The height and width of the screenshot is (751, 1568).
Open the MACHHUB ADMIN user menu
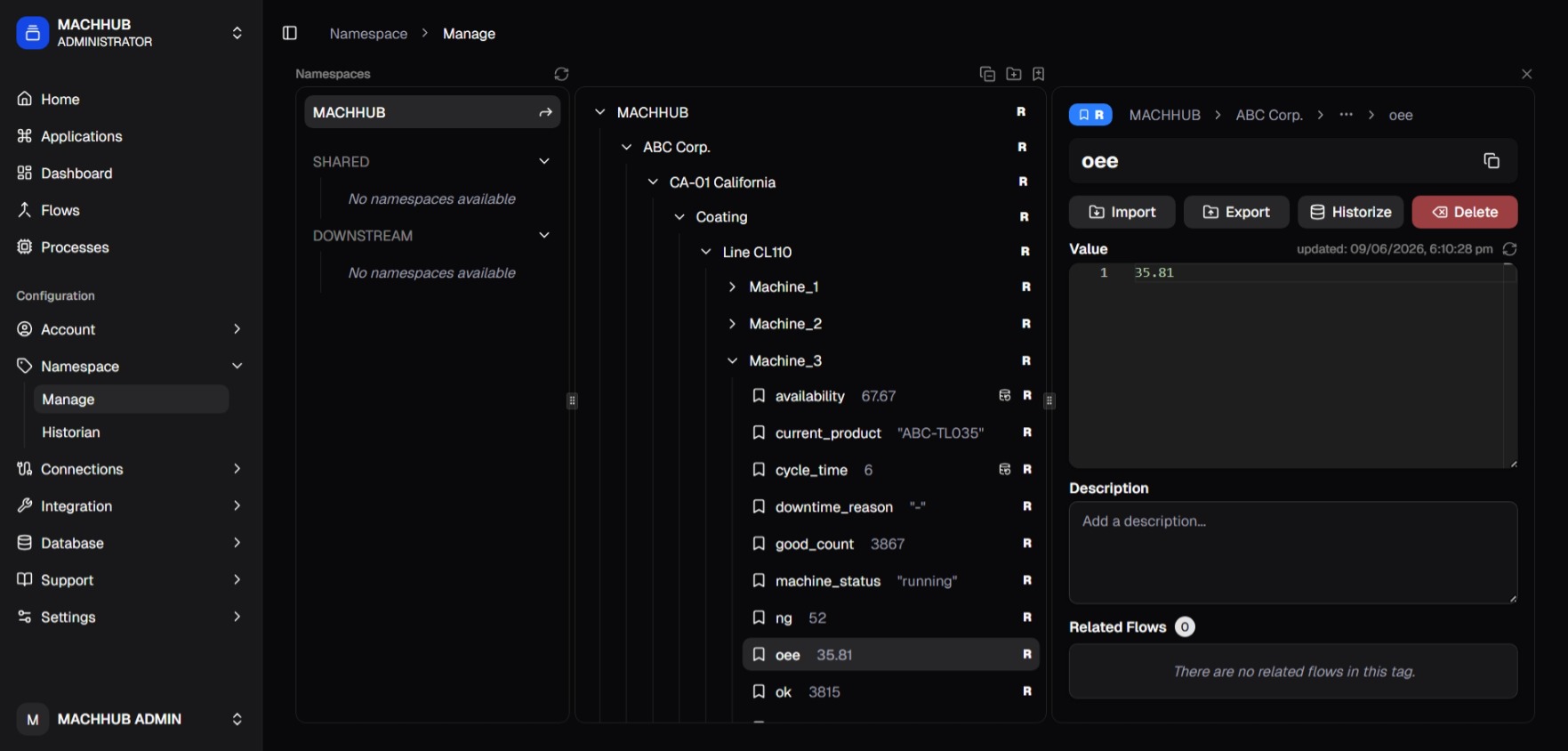[130, 719]
